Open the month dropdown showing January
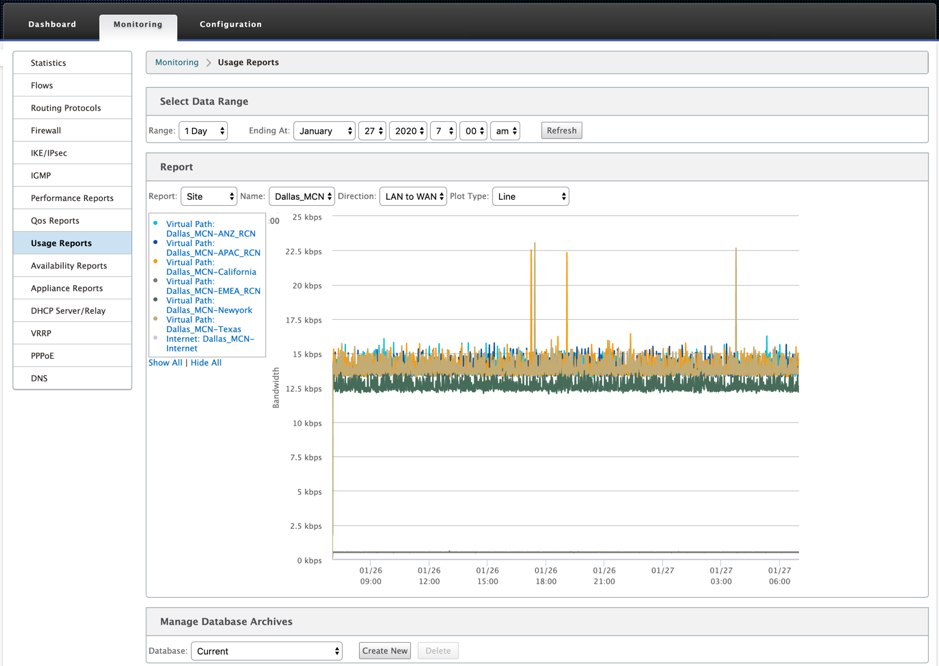Viewport: 939px width, 666px height. [324, 131]
